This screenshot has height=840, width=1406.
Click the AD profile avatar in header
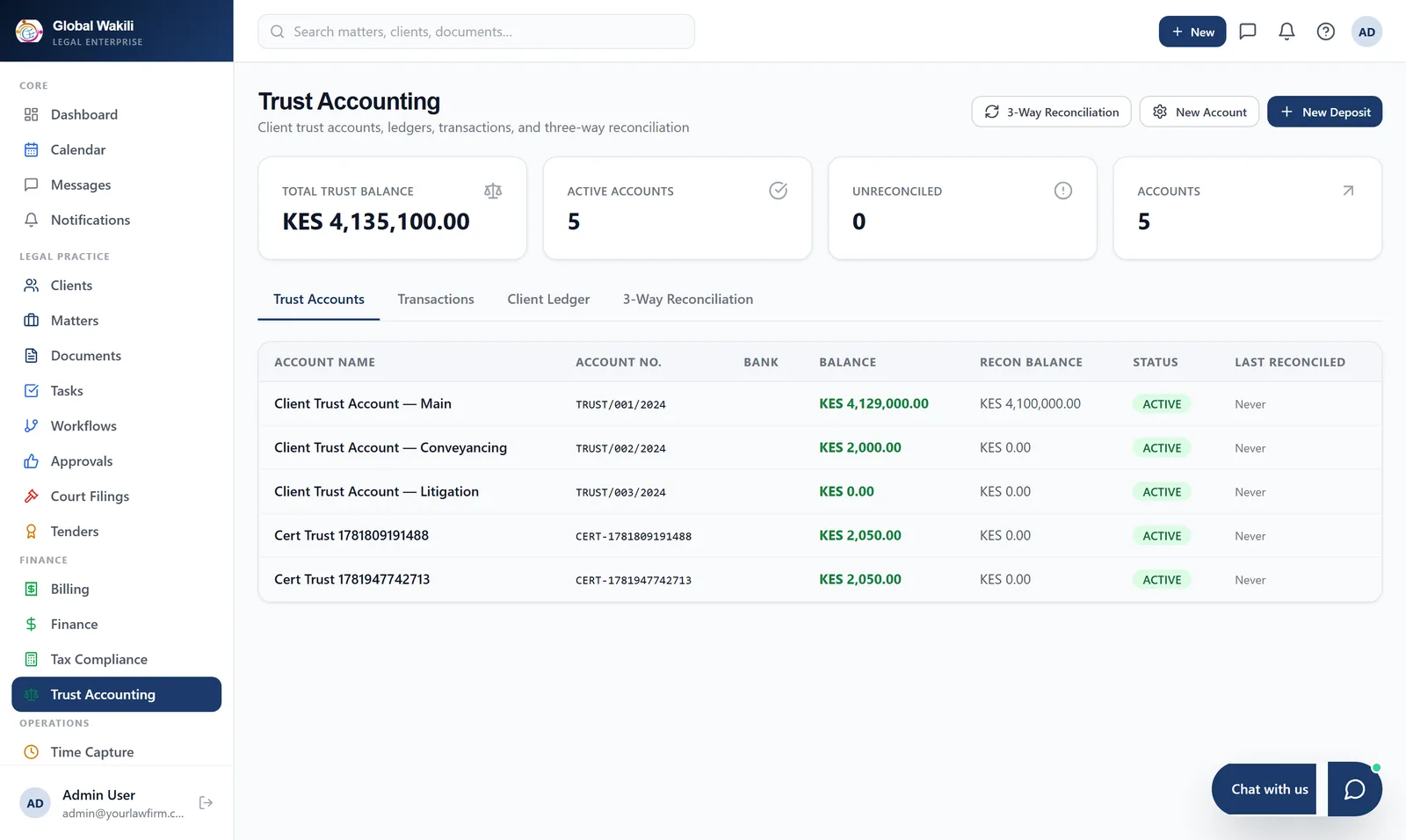click(x=1366, y=32)
